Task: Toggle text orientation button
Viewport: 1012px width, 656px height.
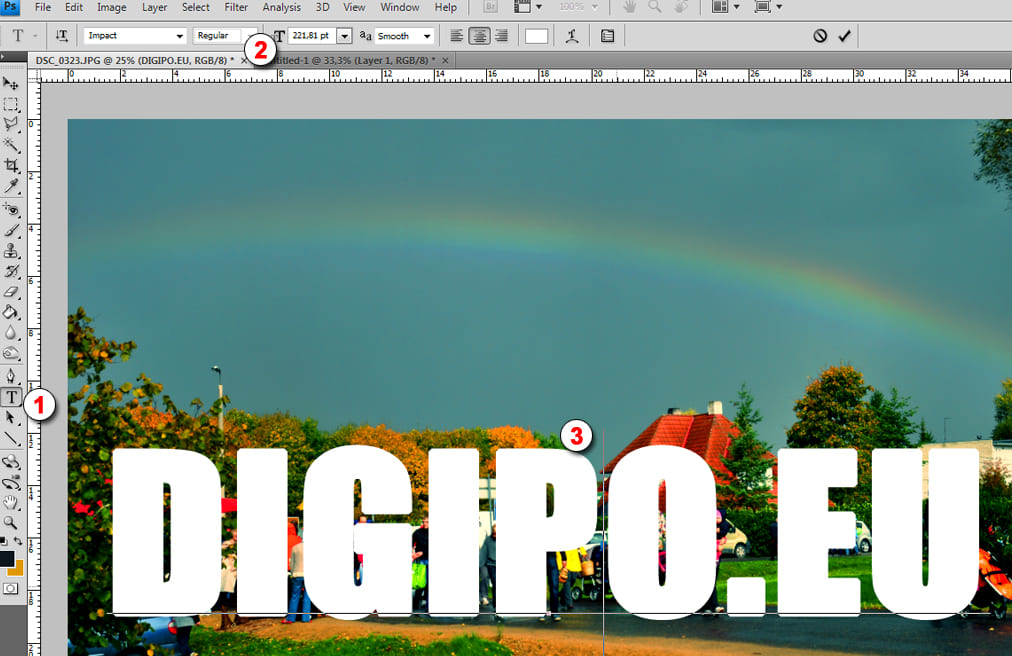Action: (62, 36)
